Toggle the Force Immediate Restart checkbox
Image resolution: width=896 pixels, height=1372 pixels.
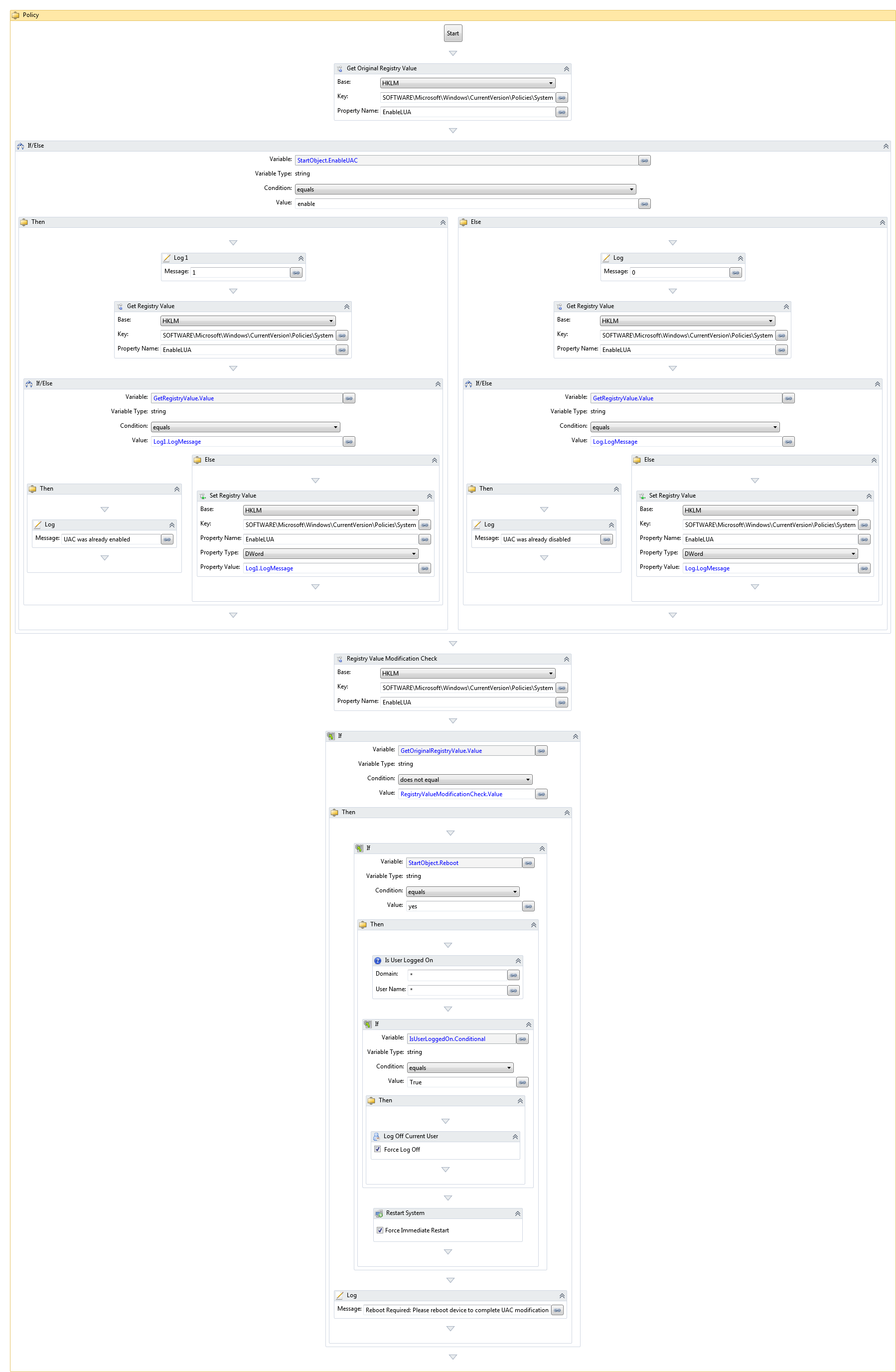coord(380,1230)
